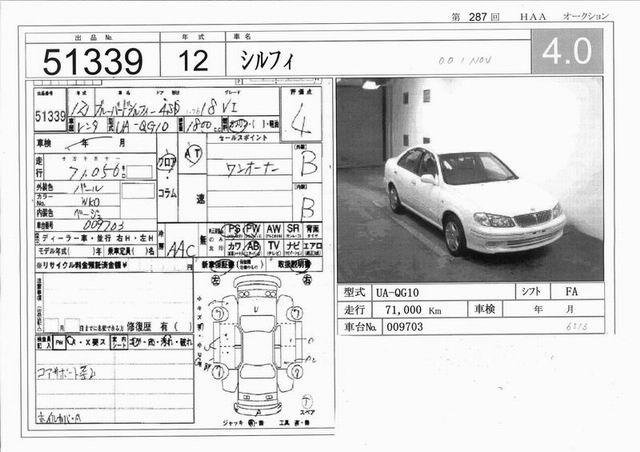Click the AB airbag equipment box
The image size is (640, 452).
[251, 246]
